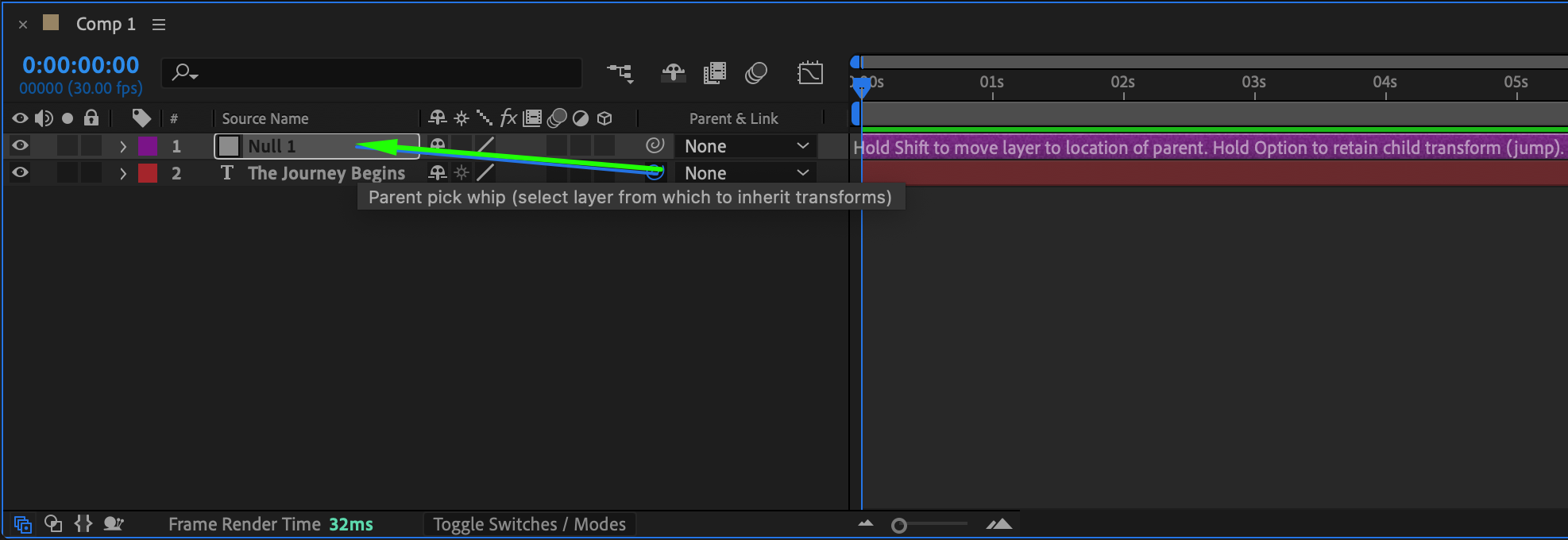The width and height of the screenshot is (1568, 540).
Task: Click Null 1 parent pick whip
Action: click(x=655, y=145)
